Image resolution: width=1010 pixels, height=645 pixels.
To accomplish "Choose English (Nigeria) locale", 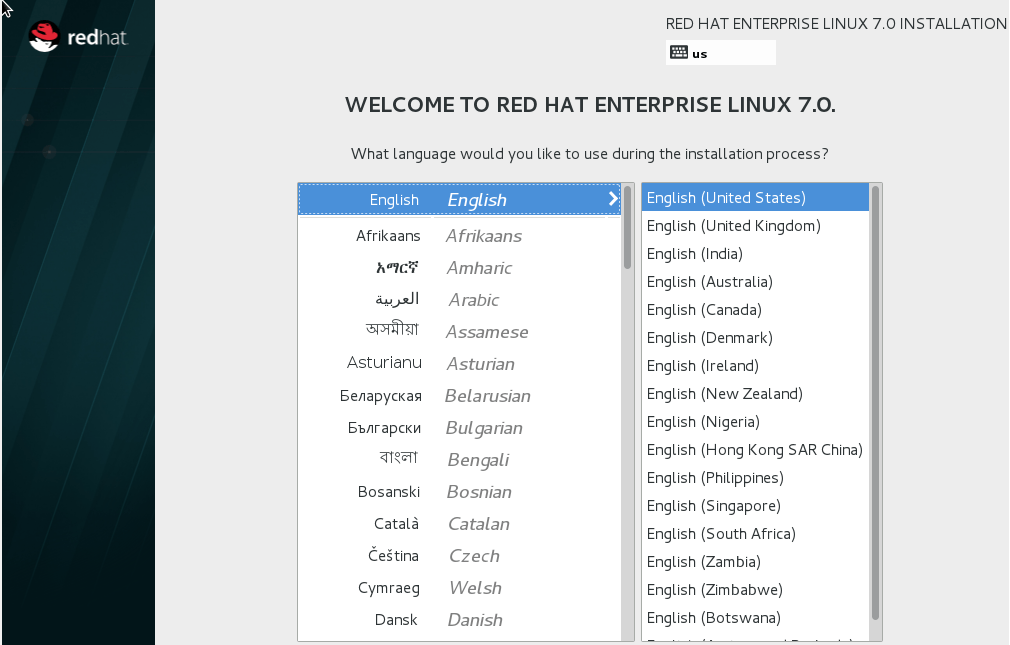I will click(755, 421).
